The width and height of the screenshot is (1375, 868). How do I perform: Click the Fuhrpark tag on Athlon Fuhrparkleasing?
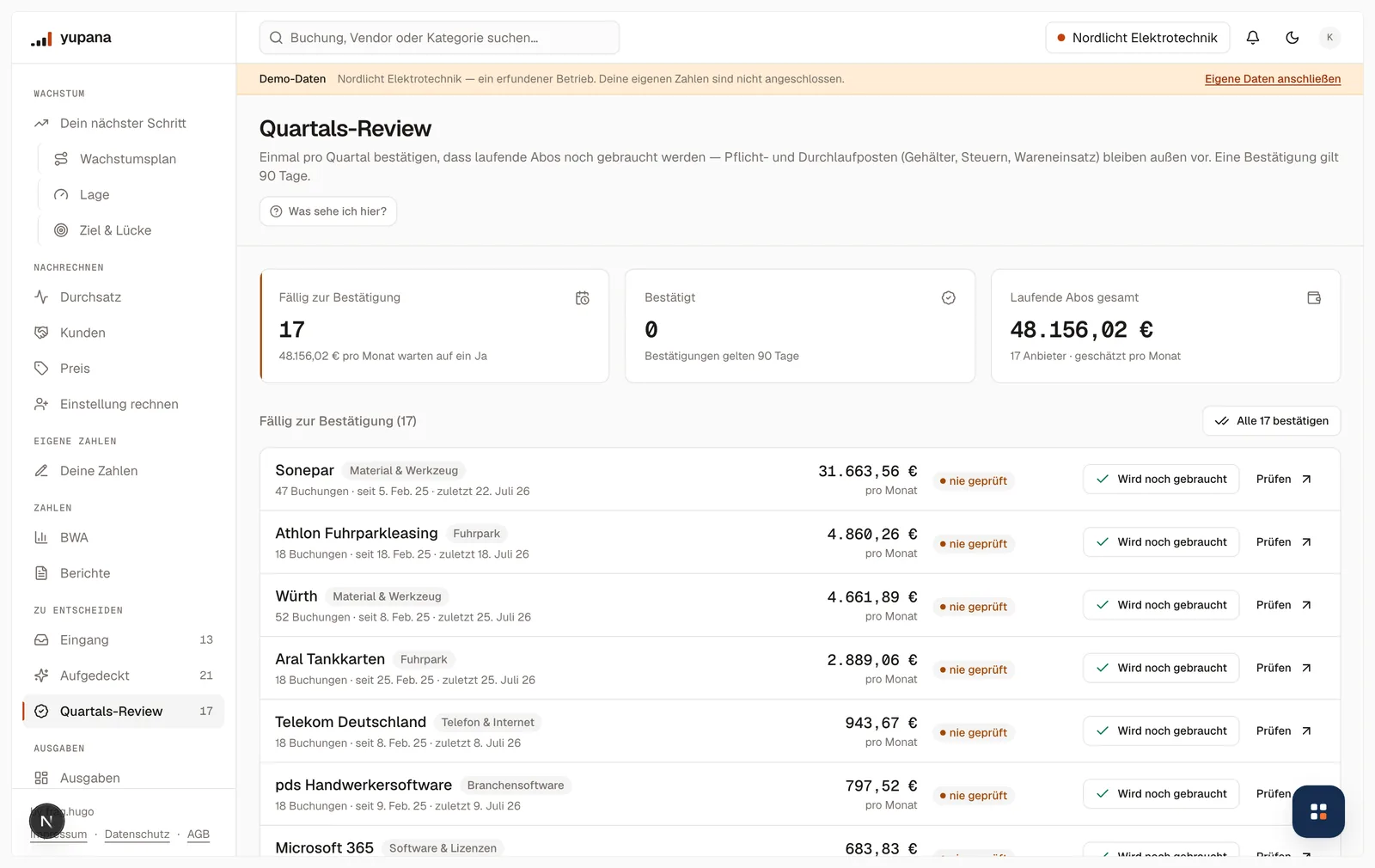tap(476, 534)
